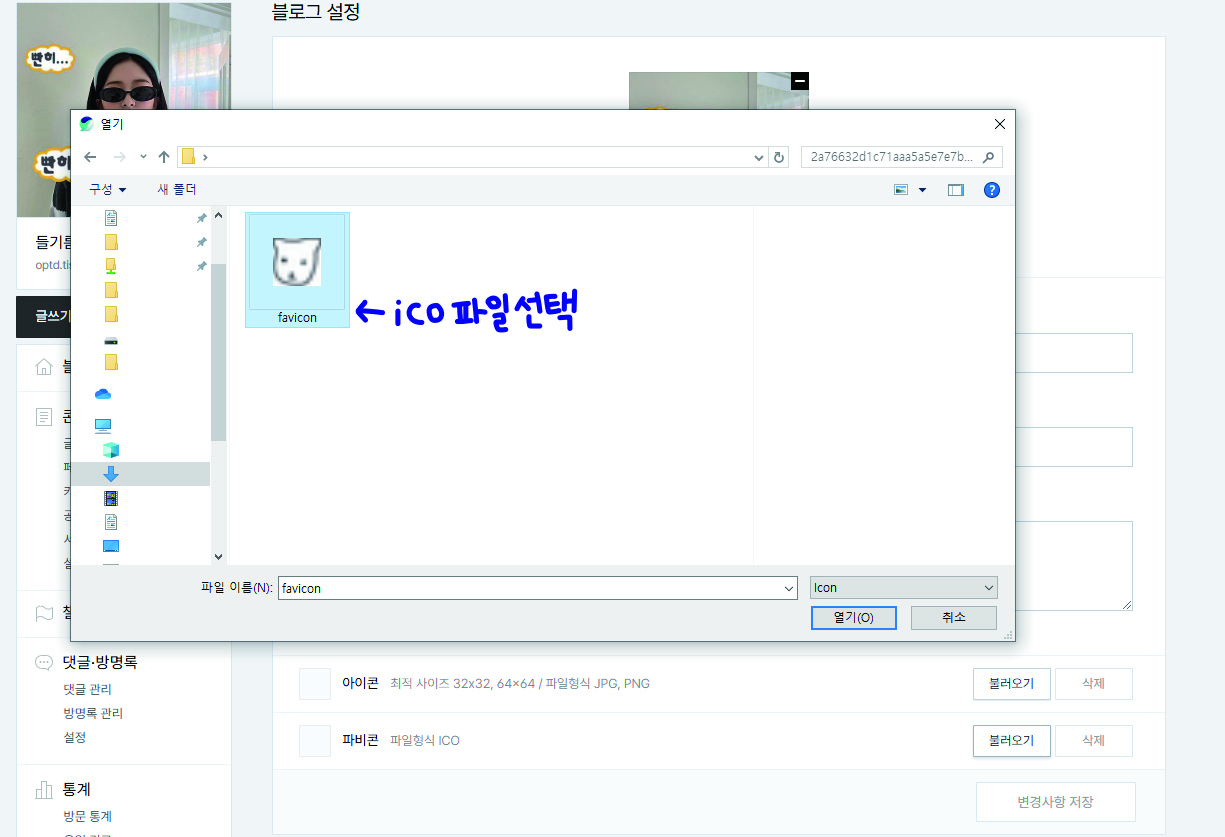This screenshot has width=1225, height=837.
Task: Click the flag icon in blog sidebar
Action: [x=43, y=613]
